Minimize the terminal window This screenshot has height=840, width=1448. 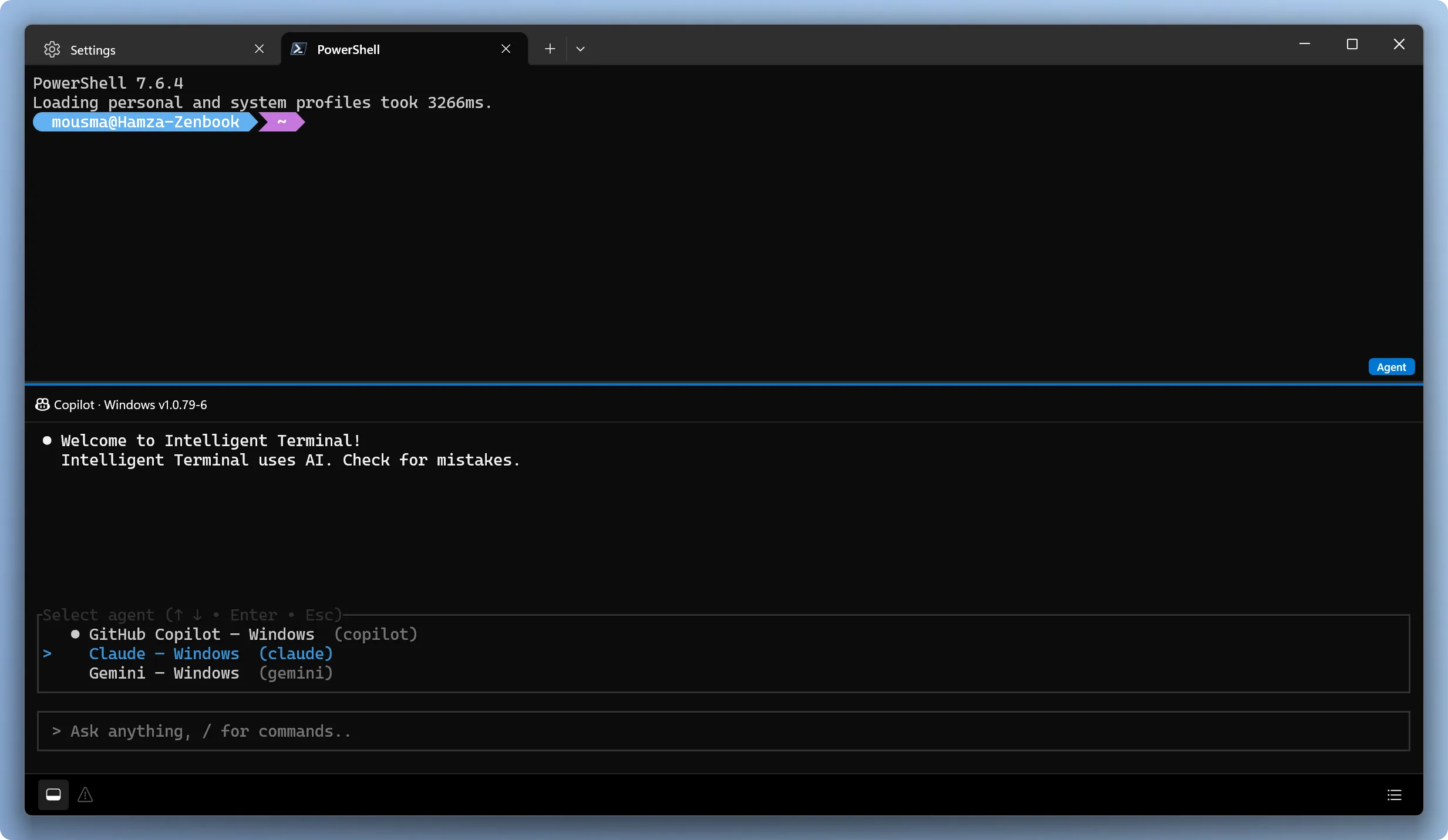pos(1305,44)
